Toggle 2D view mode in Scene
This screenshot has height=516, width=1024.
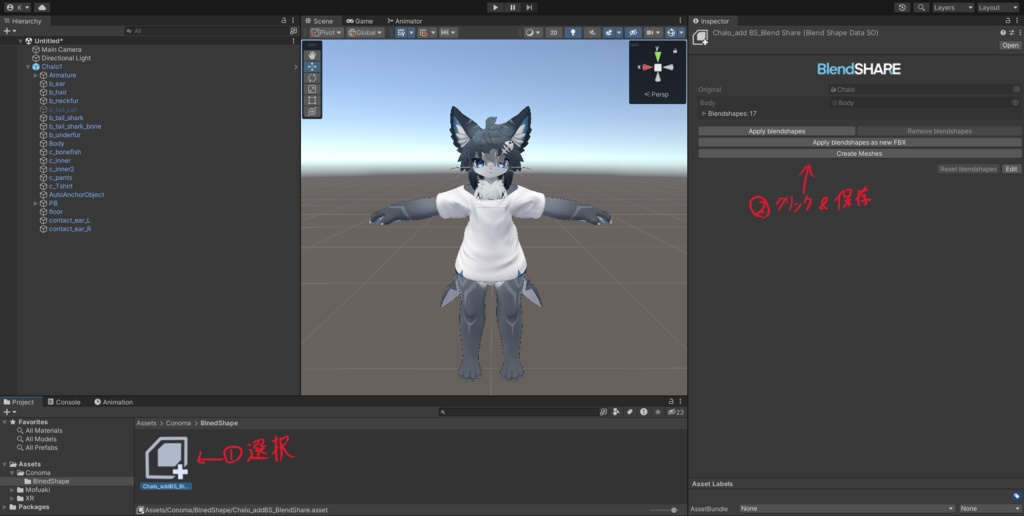point(553,32)
